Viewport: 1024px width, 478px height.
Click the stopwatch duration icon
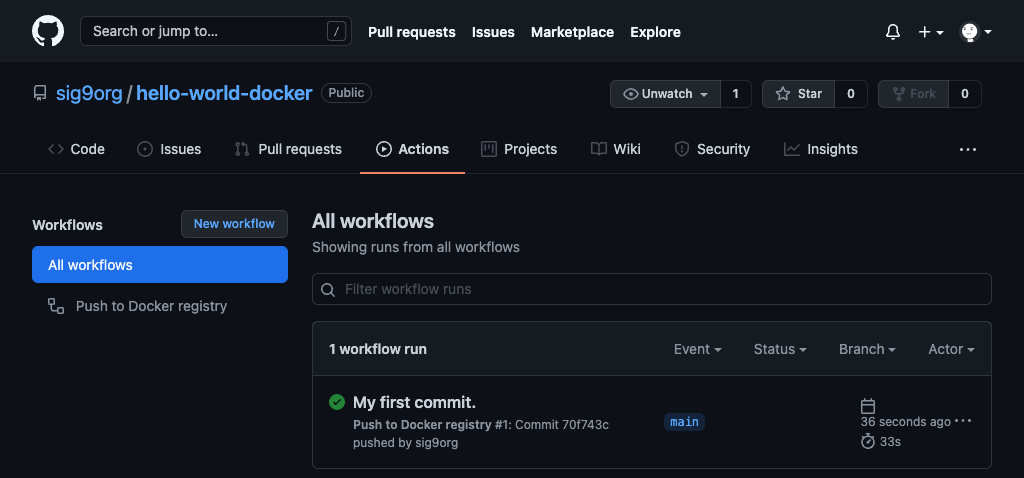click(x=868, y=441)
